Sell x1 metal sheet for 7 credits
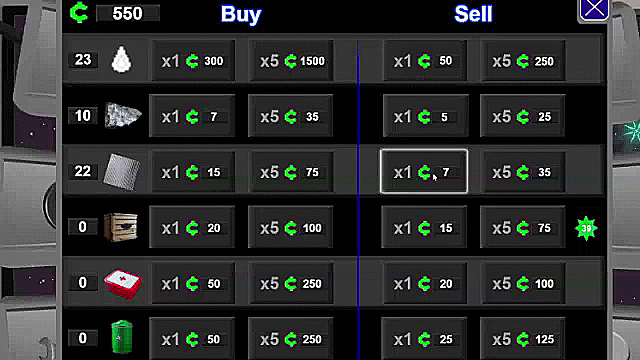Viewport: 640px width, 360px height. tap(424, 171)
